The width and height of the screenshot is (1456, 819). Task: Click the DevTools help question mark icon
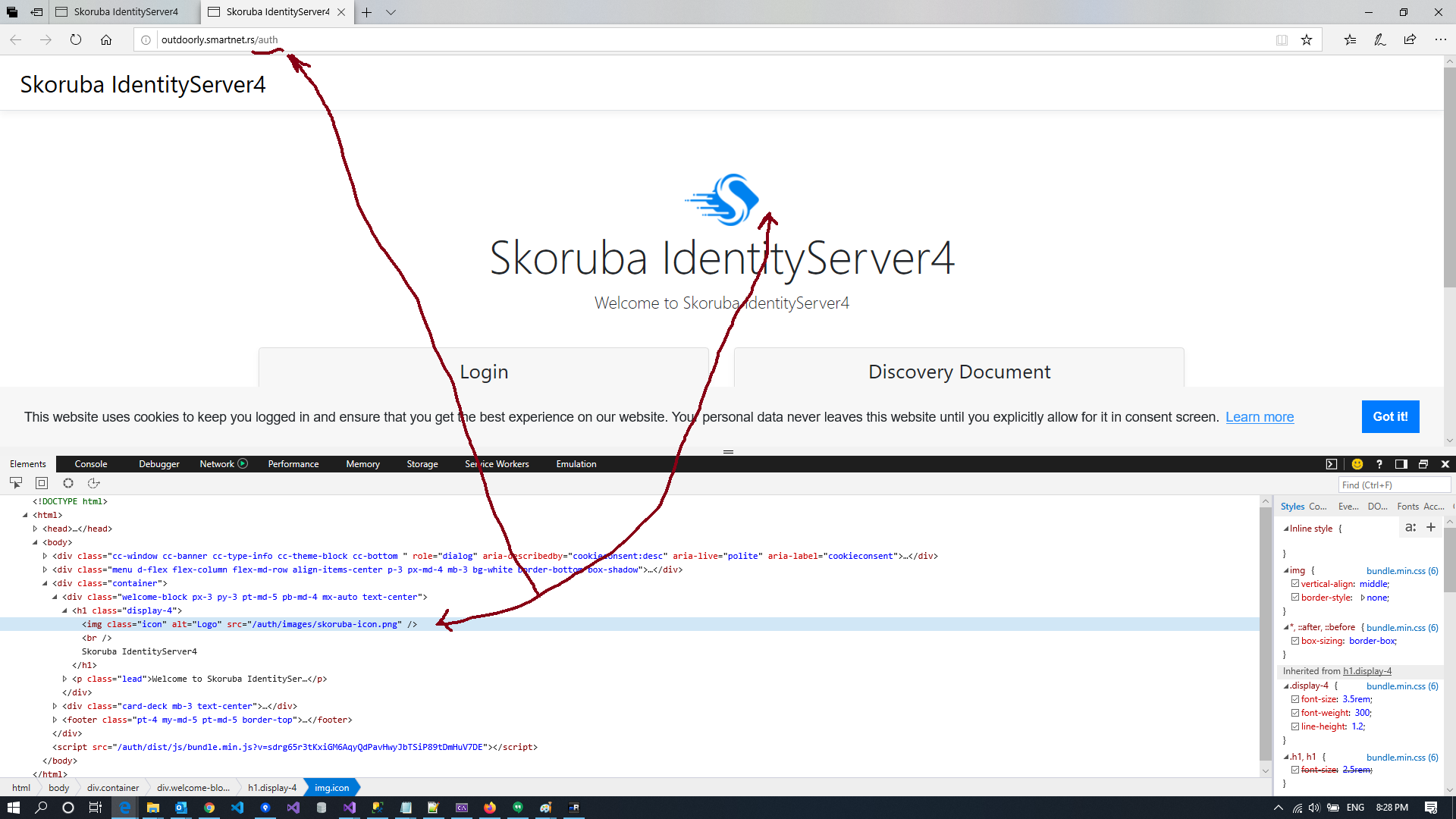pyautogui.click(x=1379, y=463)
